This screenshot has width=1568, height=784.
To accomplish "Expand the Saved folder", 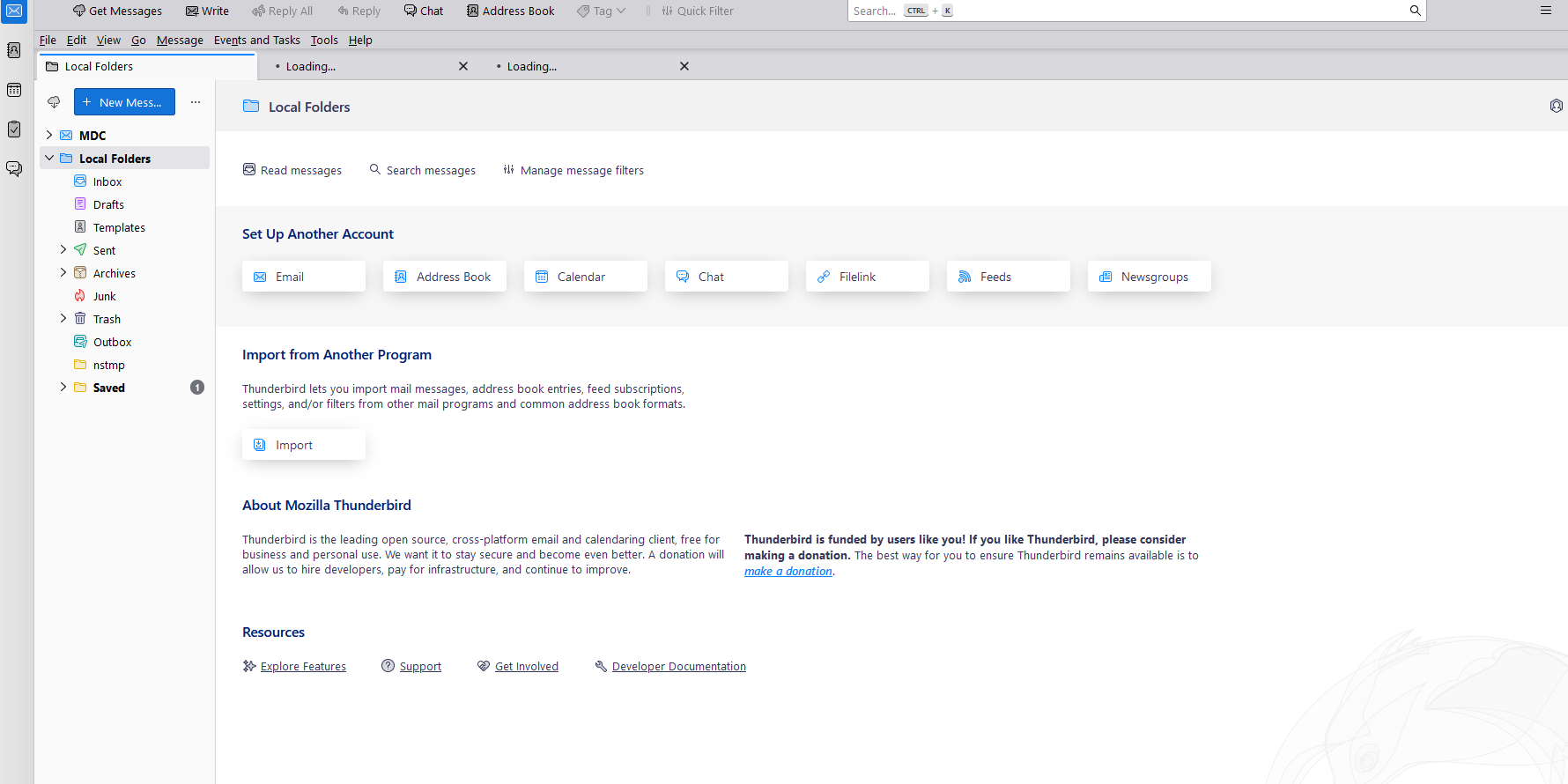I will (x=63, y=388).
